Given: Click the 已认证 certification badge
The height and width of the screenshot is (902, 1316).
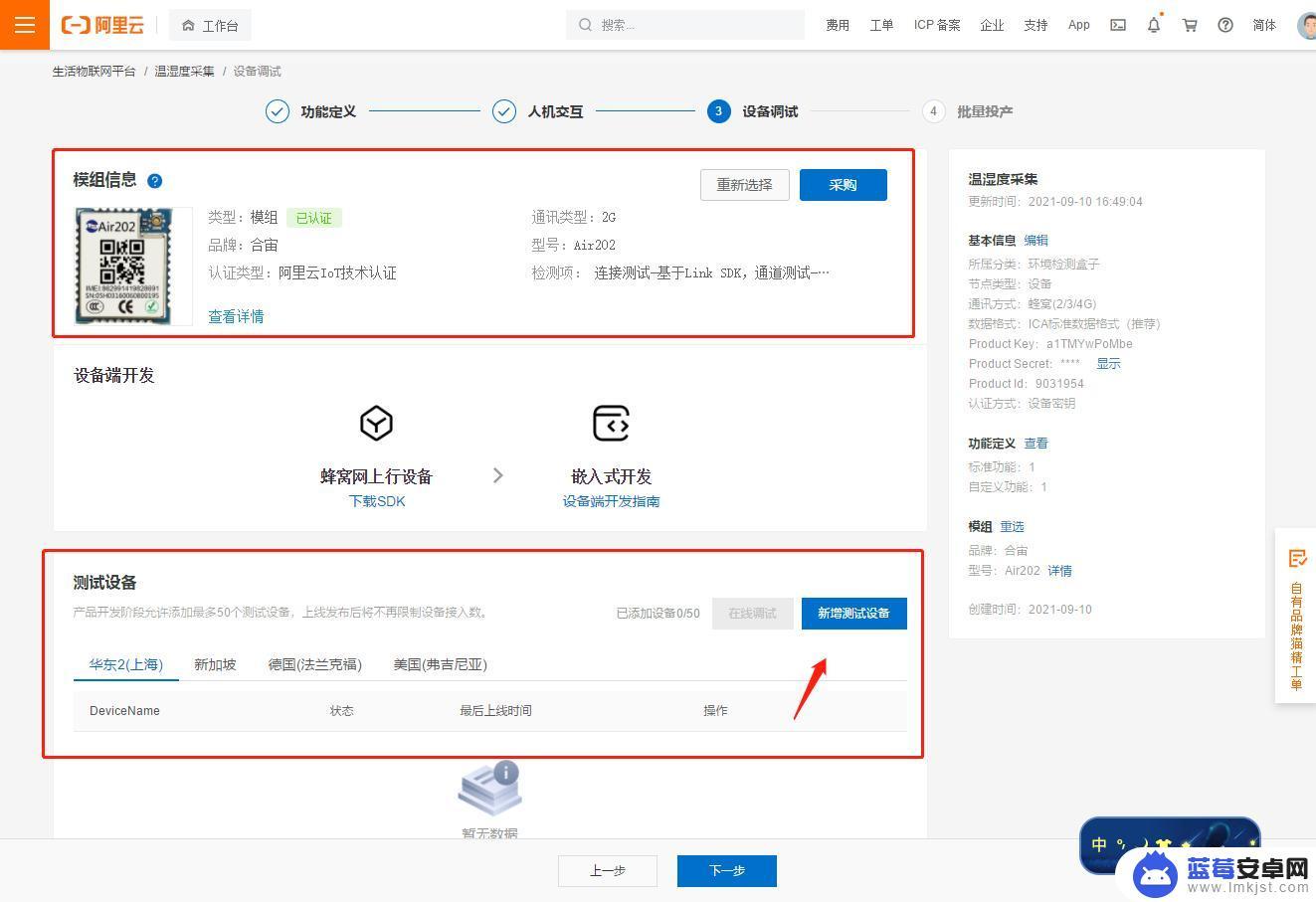Looking at the screenshot, I should pyautogui.click(x=313, y=218).
